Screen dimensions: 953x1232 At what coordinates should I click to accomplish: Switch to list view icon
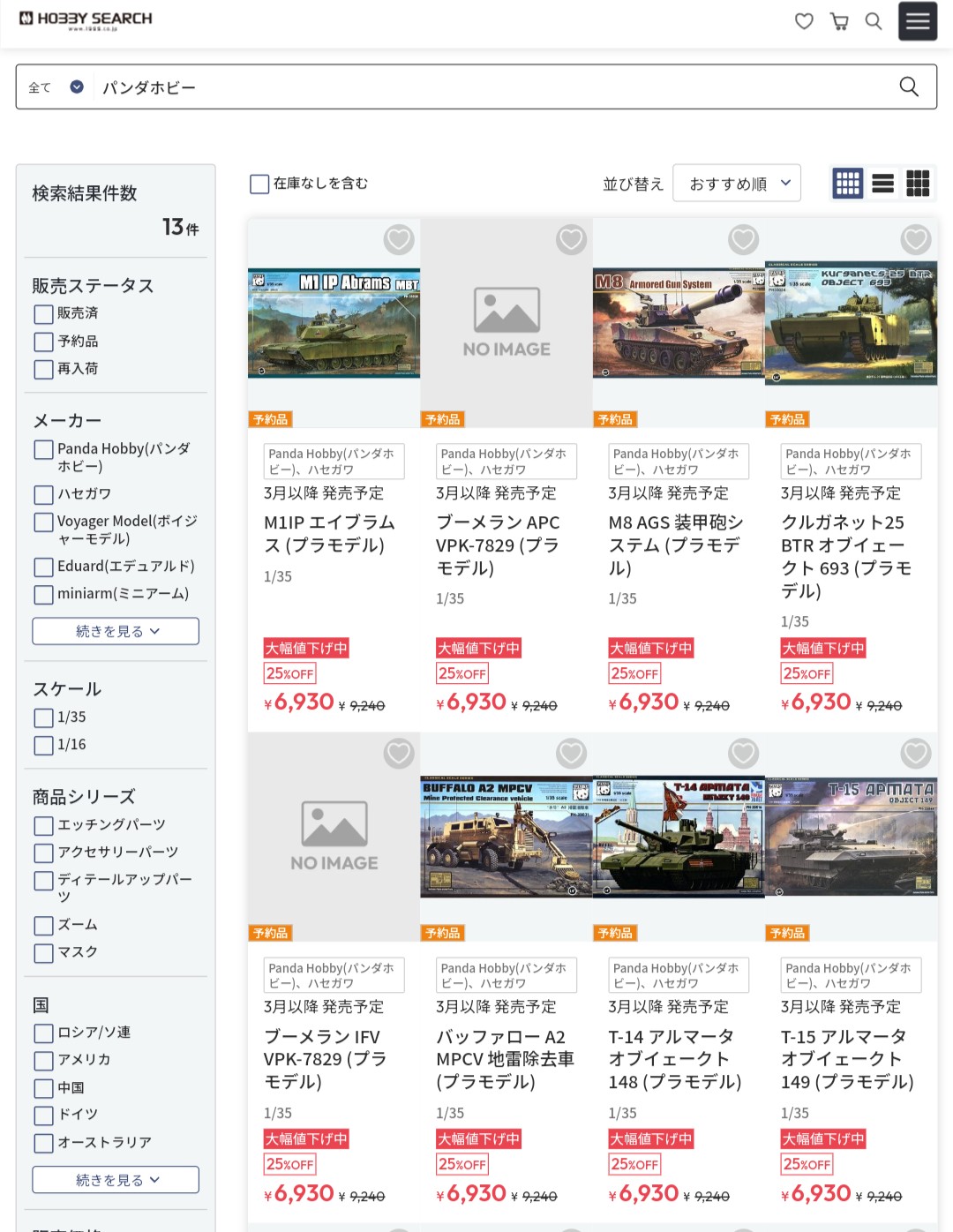(883, 184)
